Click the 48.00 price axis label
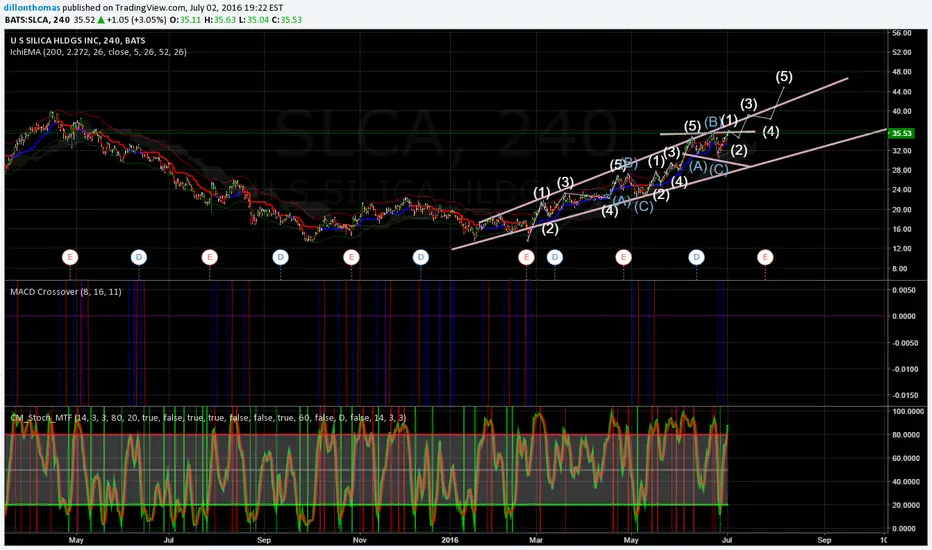Image resolution: width=932 pixels, height=550 pixels. [x=902, y=72]
